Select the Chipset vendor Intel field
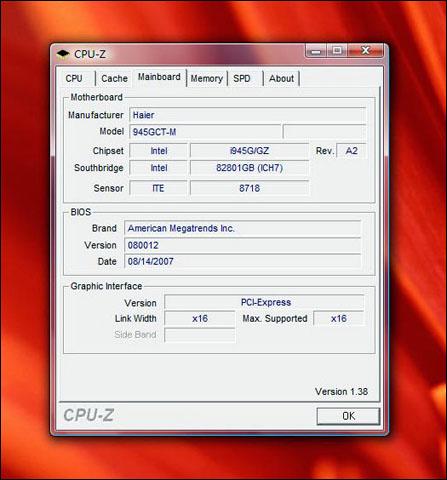 [x=159, y=151]
